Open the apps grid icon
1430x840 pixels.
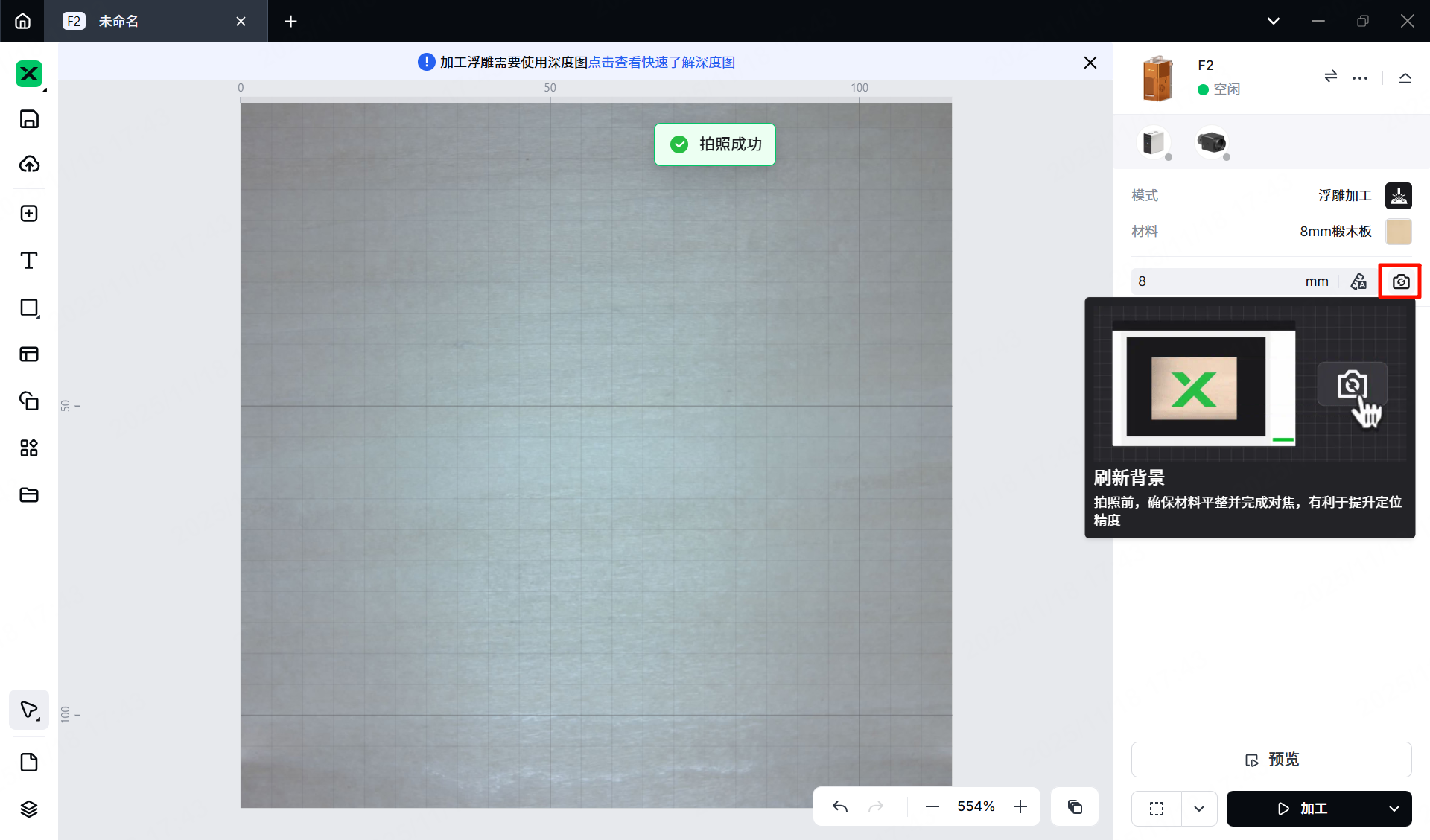(x=29, y=448)
